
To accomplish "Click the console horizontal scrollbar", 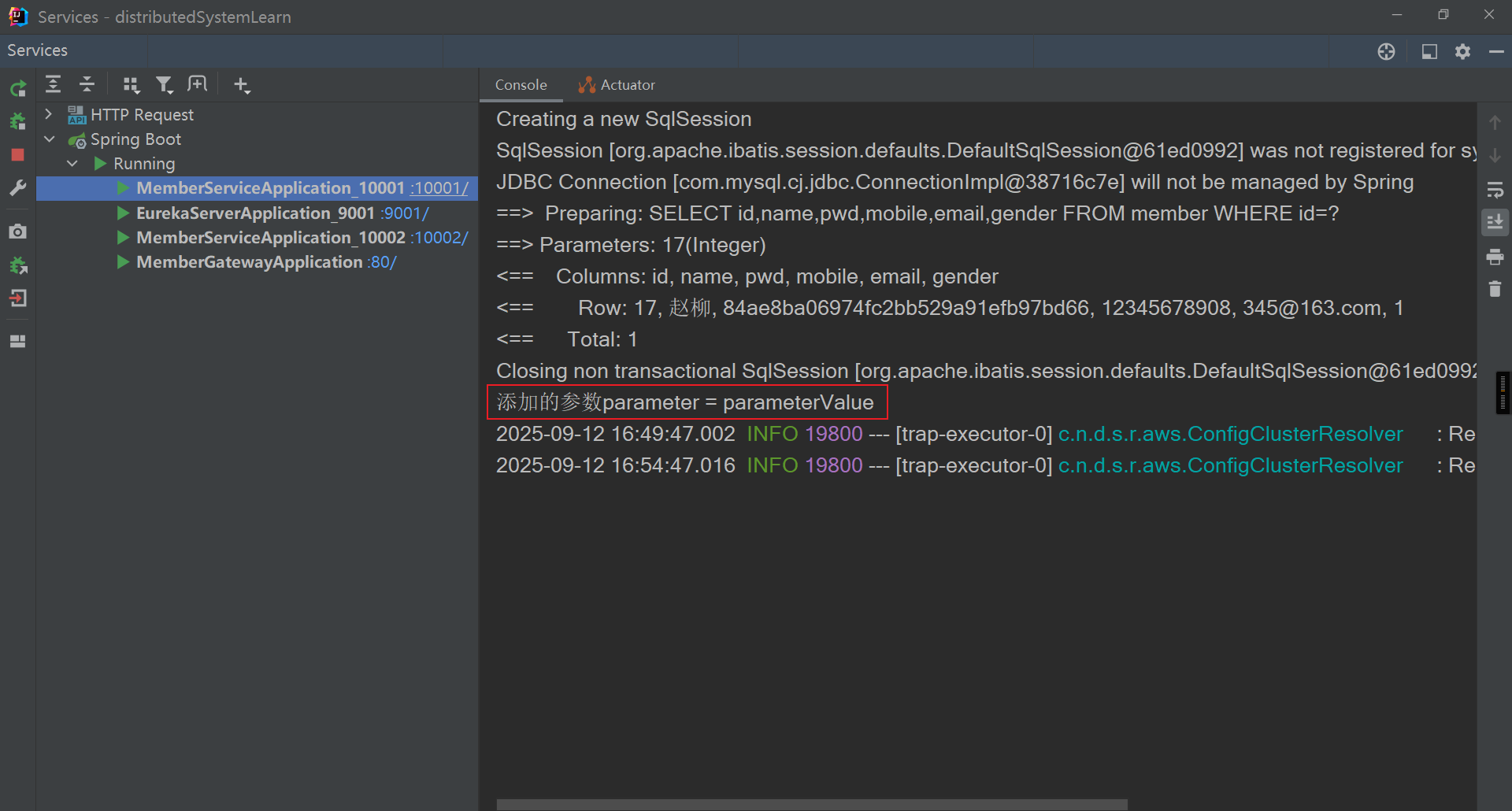I will (x=811, y=804).
